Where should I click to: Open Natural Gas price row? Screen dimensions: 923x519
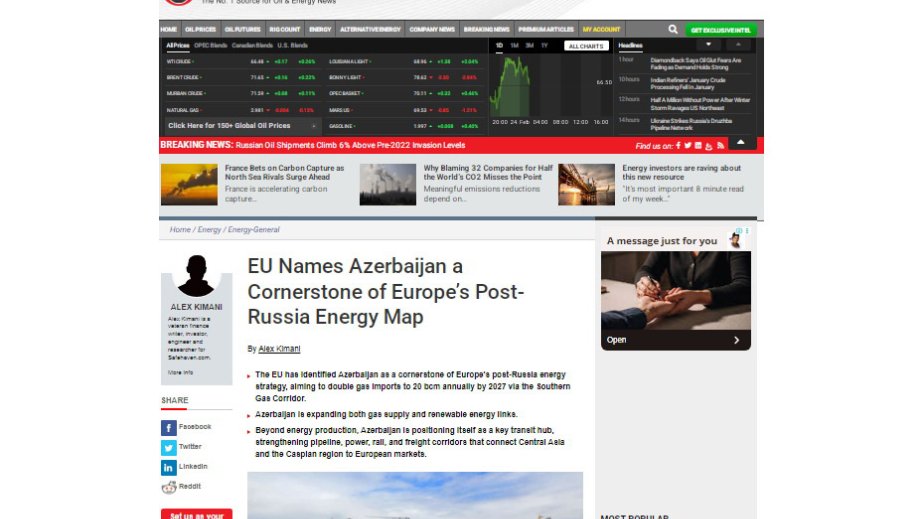pos(241,110)
